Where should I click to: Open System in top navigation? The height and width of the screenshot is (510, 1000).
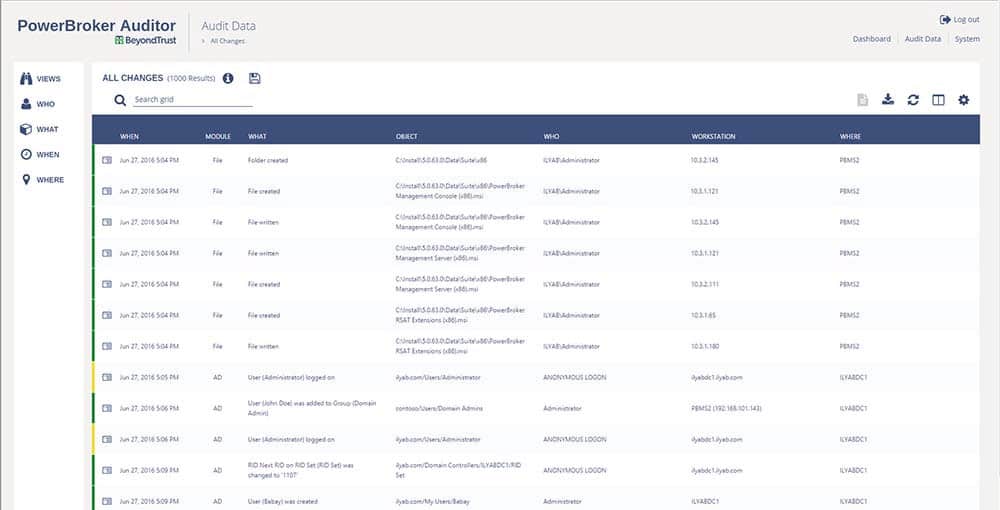click(967, 39)
